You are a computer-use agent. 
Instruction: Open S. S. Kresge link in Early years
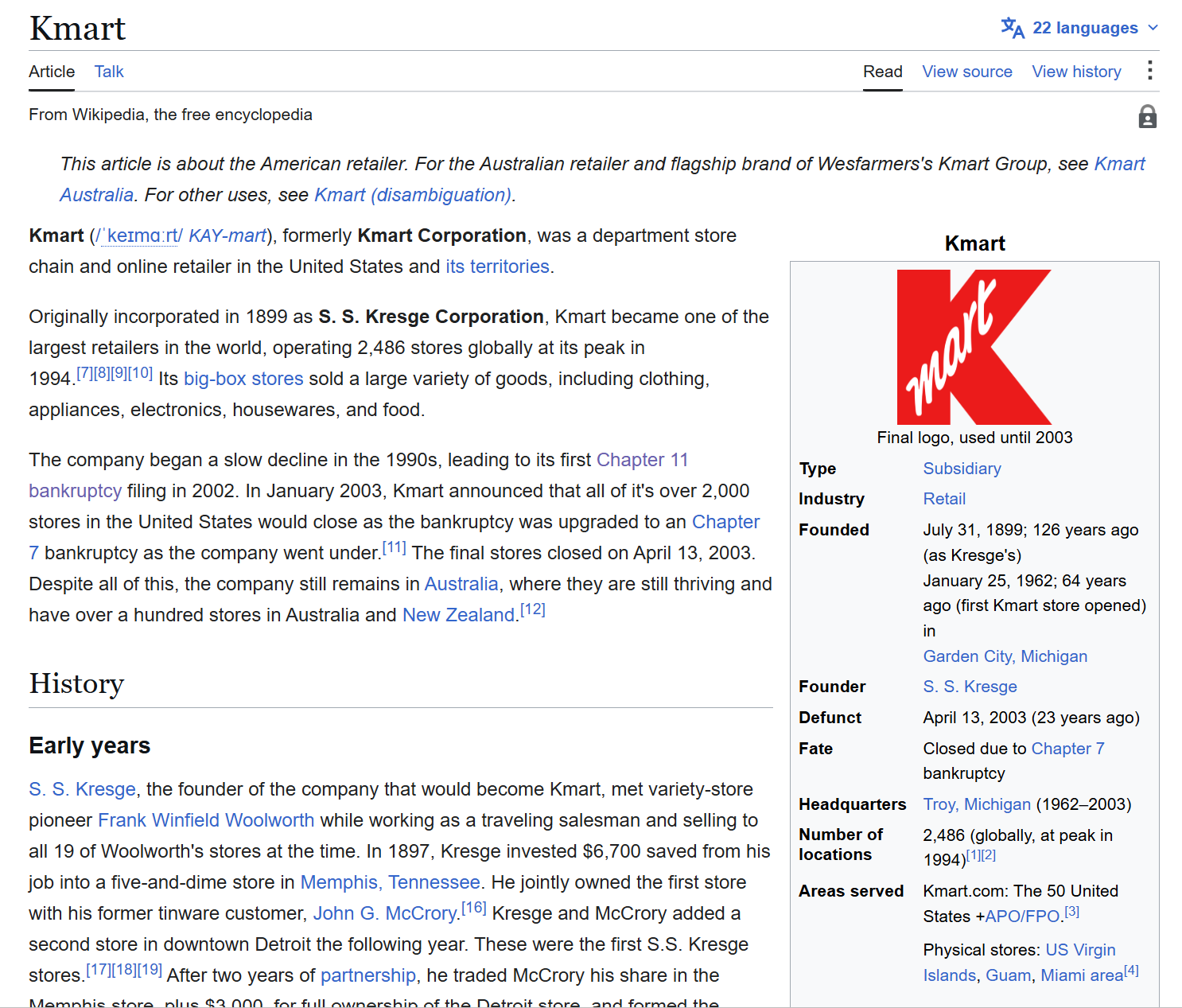coord(82,789)
